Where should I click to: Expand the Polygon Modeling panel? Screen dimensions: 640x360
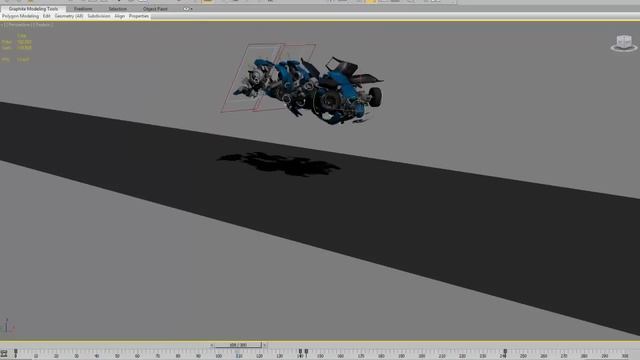(20, 16)
